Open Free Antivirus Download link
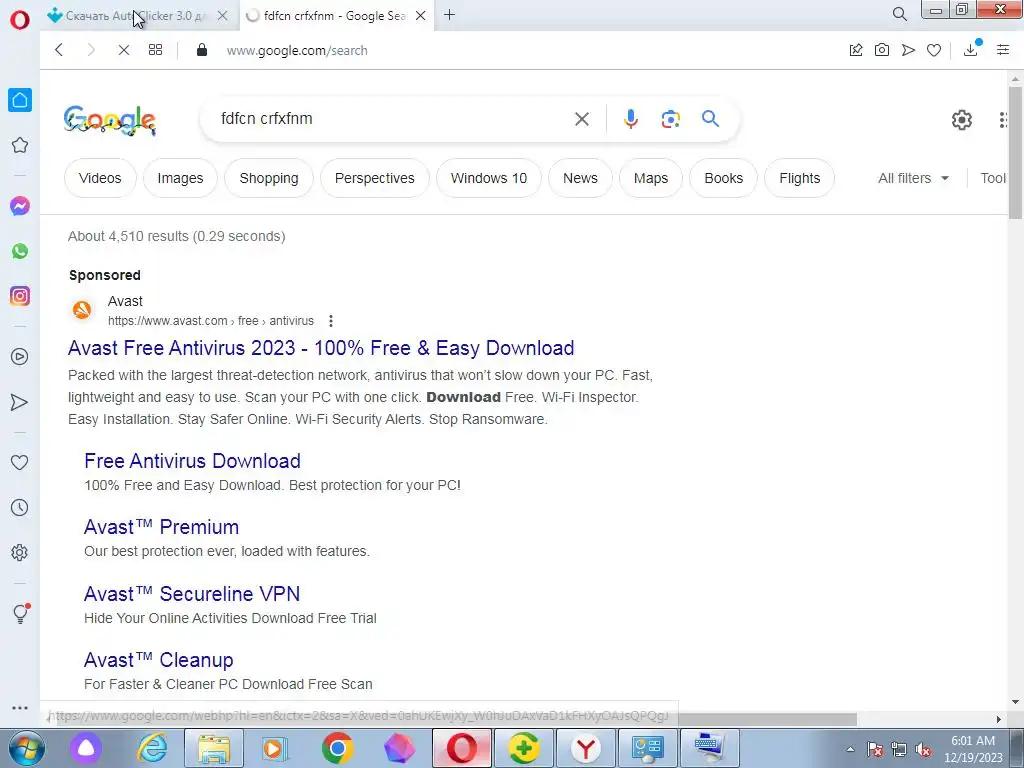The image size is (1024, 768). point(193,461)
